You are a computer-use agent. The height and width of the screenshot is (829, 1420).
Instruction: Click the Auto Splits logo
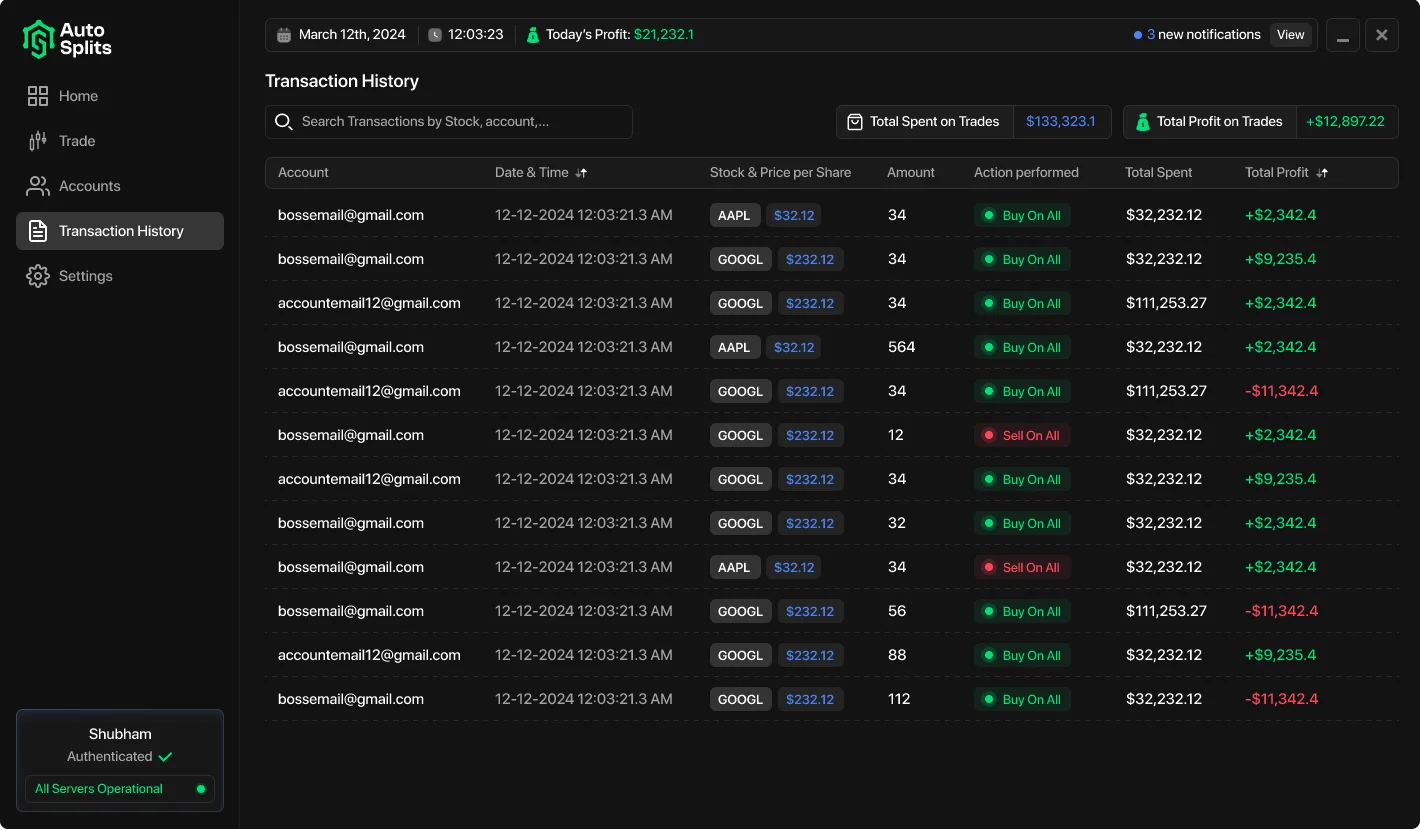[67, 39]
